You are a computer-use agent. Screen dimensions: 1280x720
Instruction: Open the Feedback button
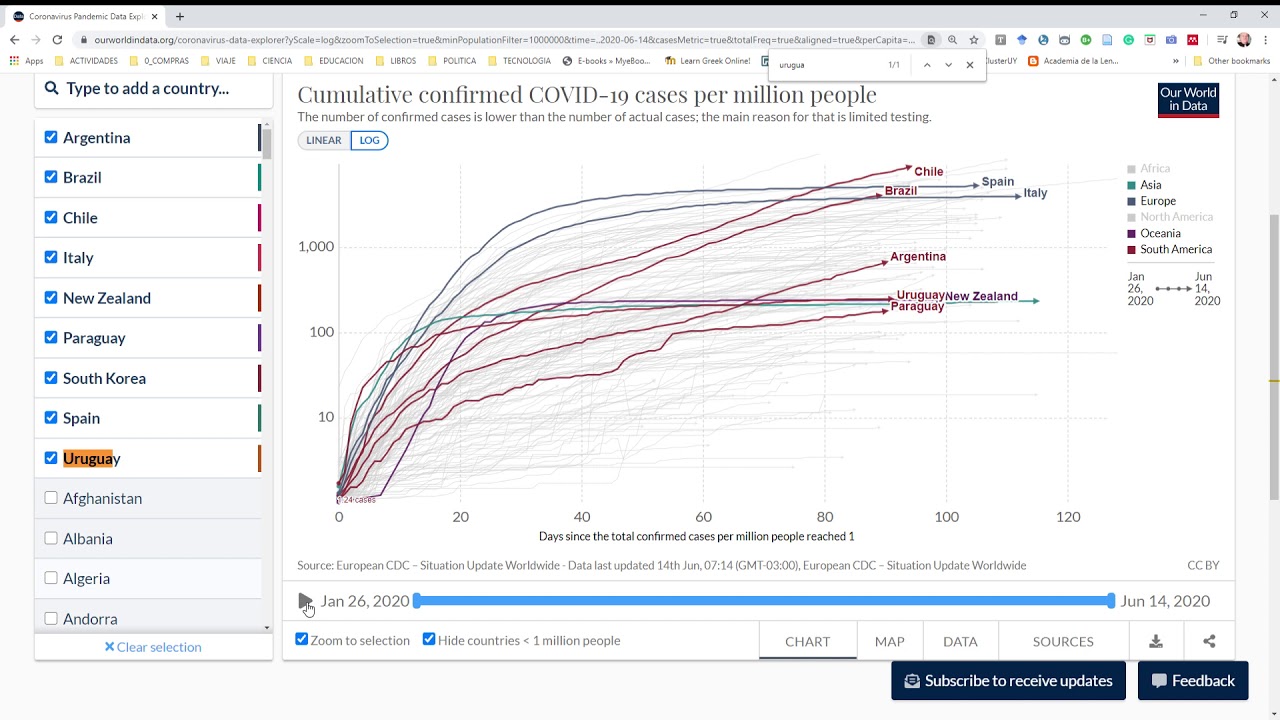[1193, 681]
